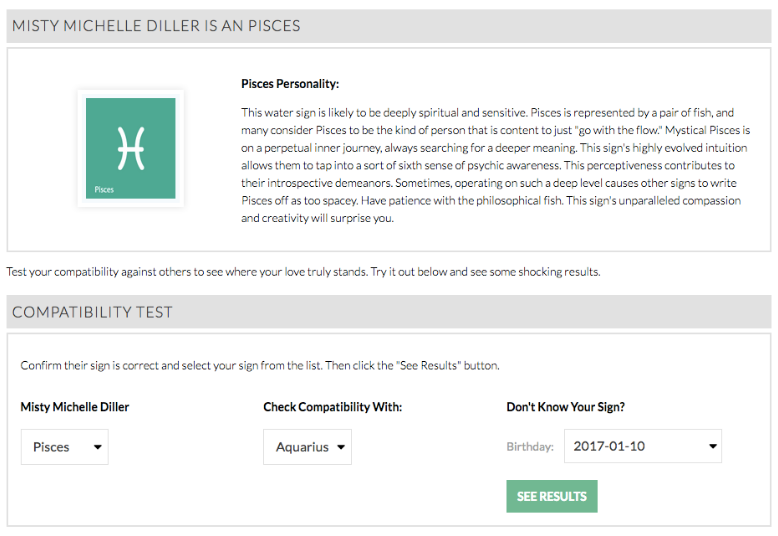
Task: Open the Aquarius compatibility sign dropdown
Action: pos(308,447)
